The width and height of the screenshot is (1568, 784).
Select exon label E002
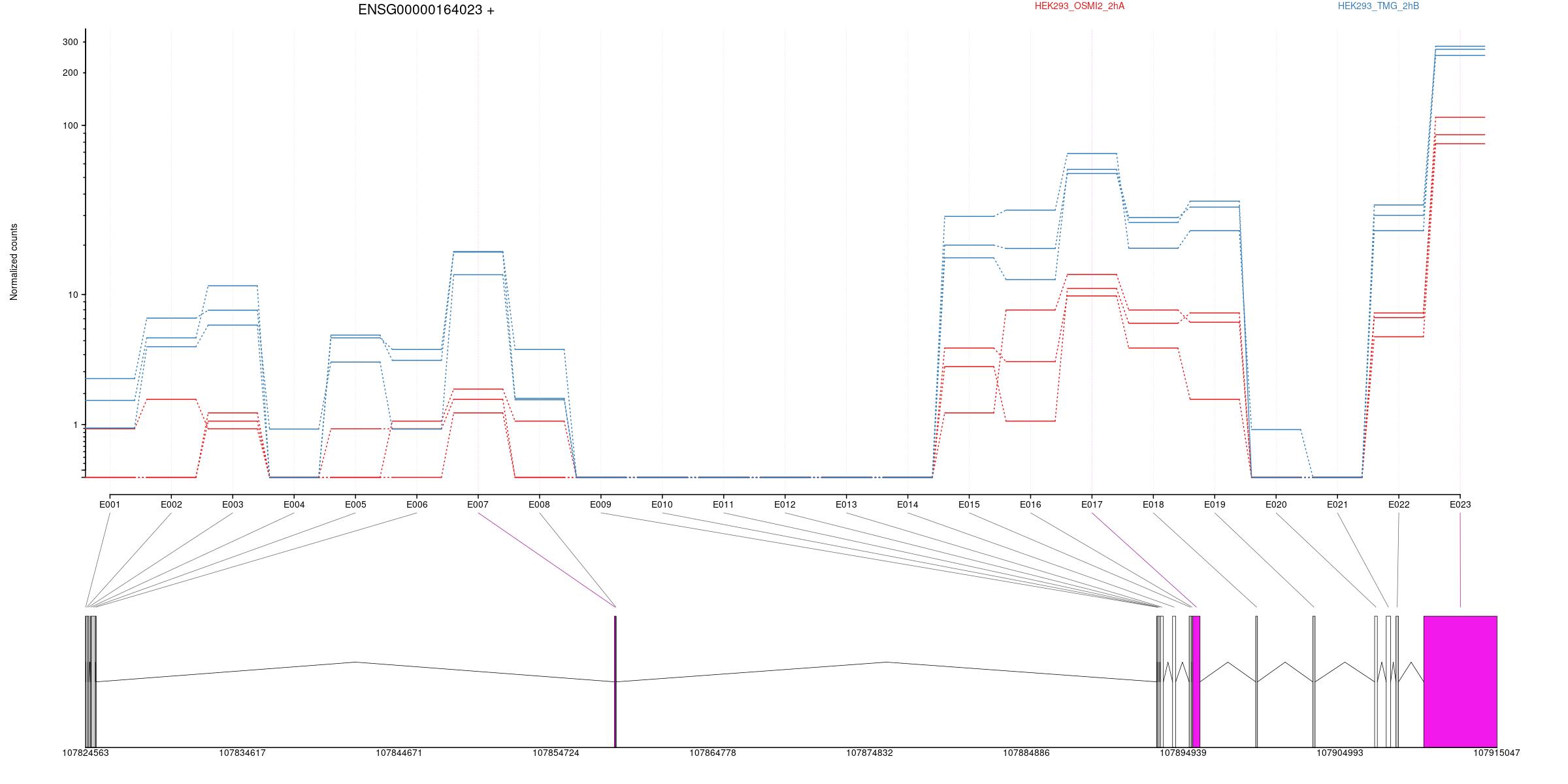[171, 504]
